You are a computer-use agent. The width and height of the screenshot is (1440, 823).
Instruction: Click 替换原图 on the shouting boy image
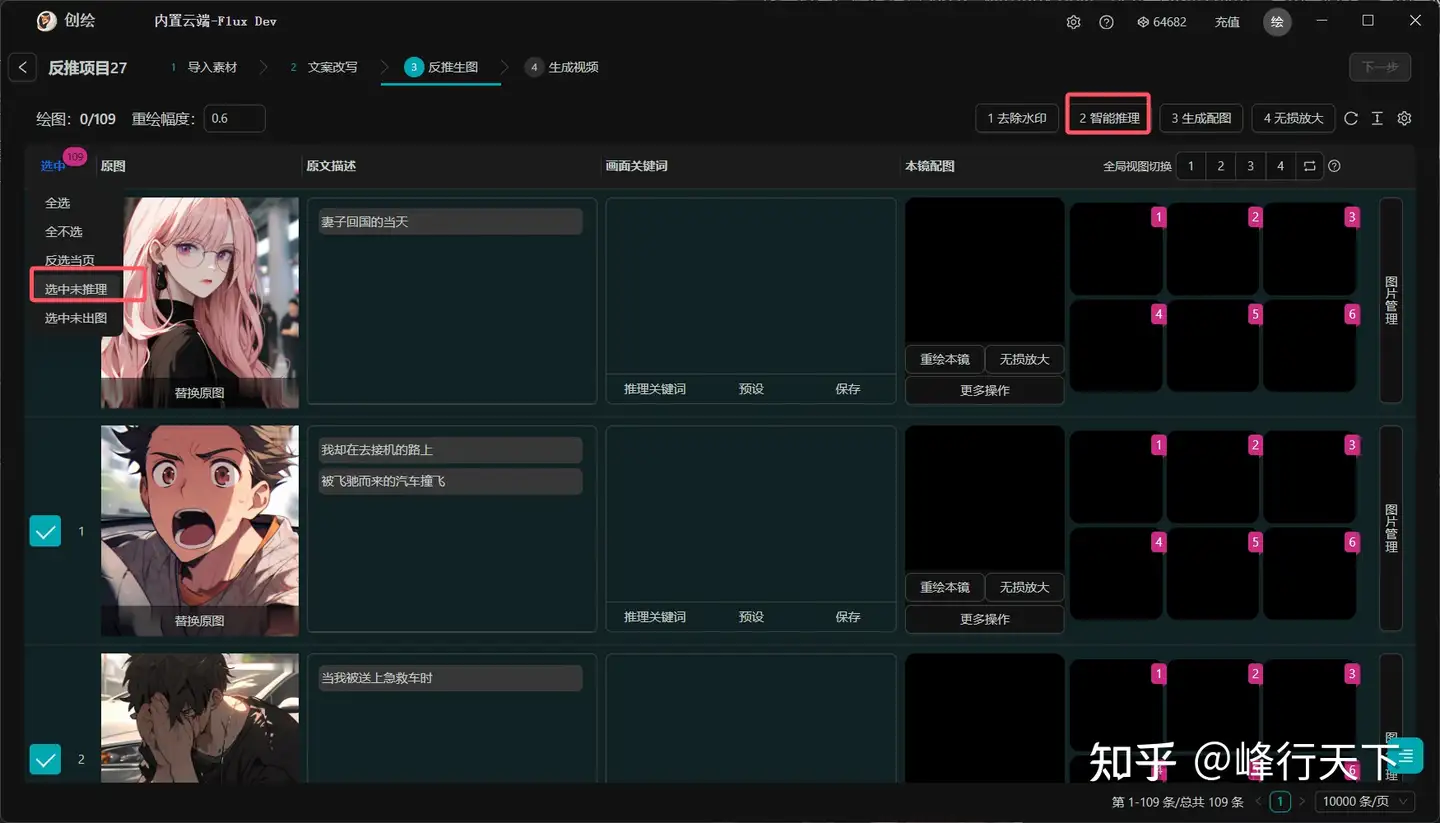coord(200,621)
